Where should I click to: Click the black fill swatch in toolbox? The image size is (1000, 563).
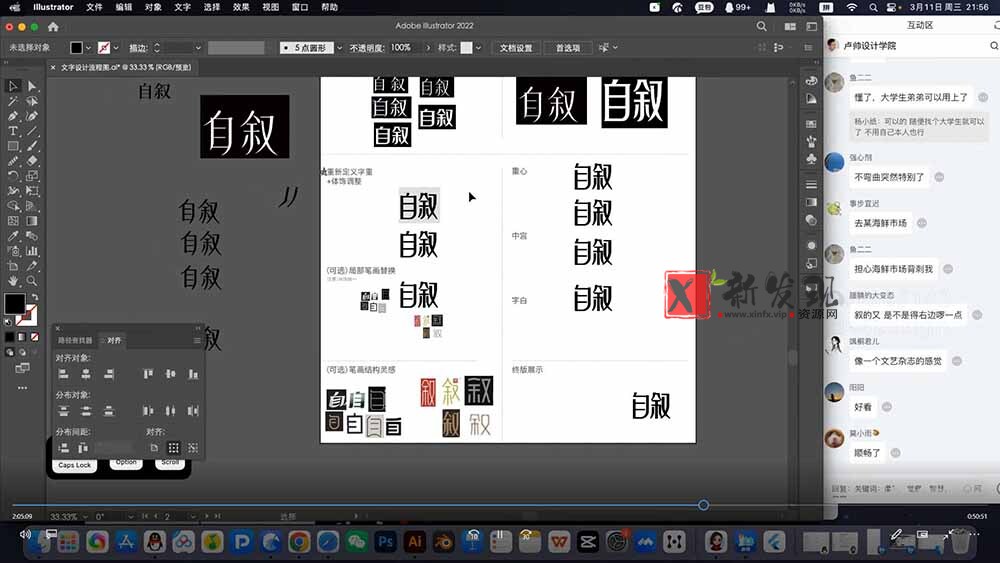click(x=13, y=303)
